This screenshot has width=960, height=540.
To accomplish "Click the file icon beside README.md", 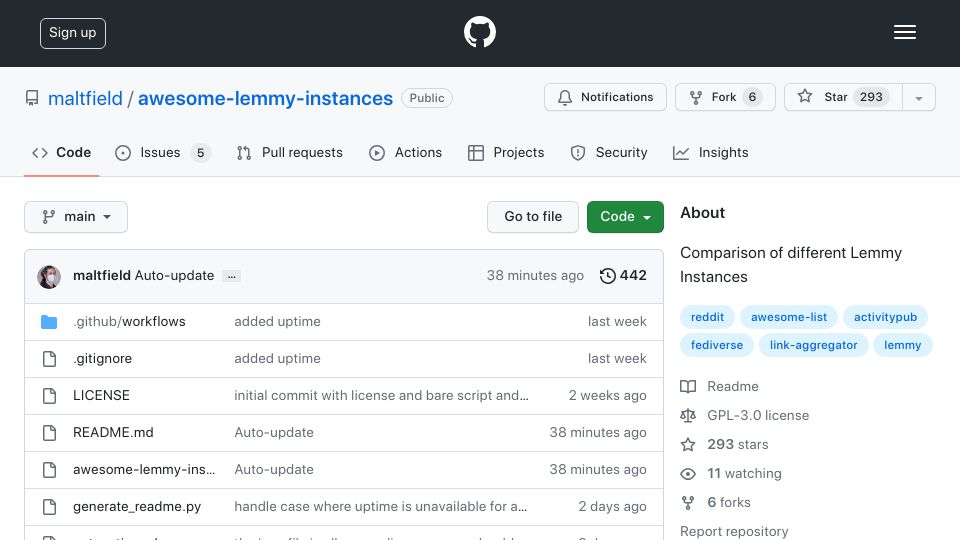I will pyautogui.click(x=50, y=433).
